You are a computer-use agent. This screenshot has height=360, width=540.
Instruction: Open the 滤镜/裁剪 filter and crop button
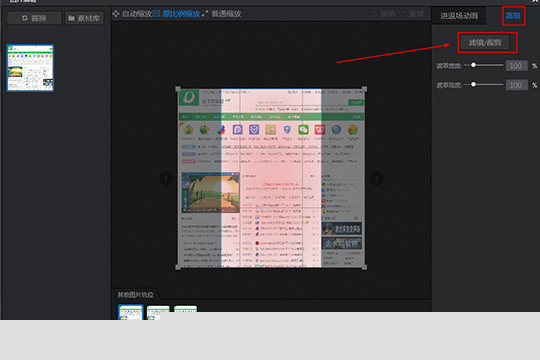point(485,42)
